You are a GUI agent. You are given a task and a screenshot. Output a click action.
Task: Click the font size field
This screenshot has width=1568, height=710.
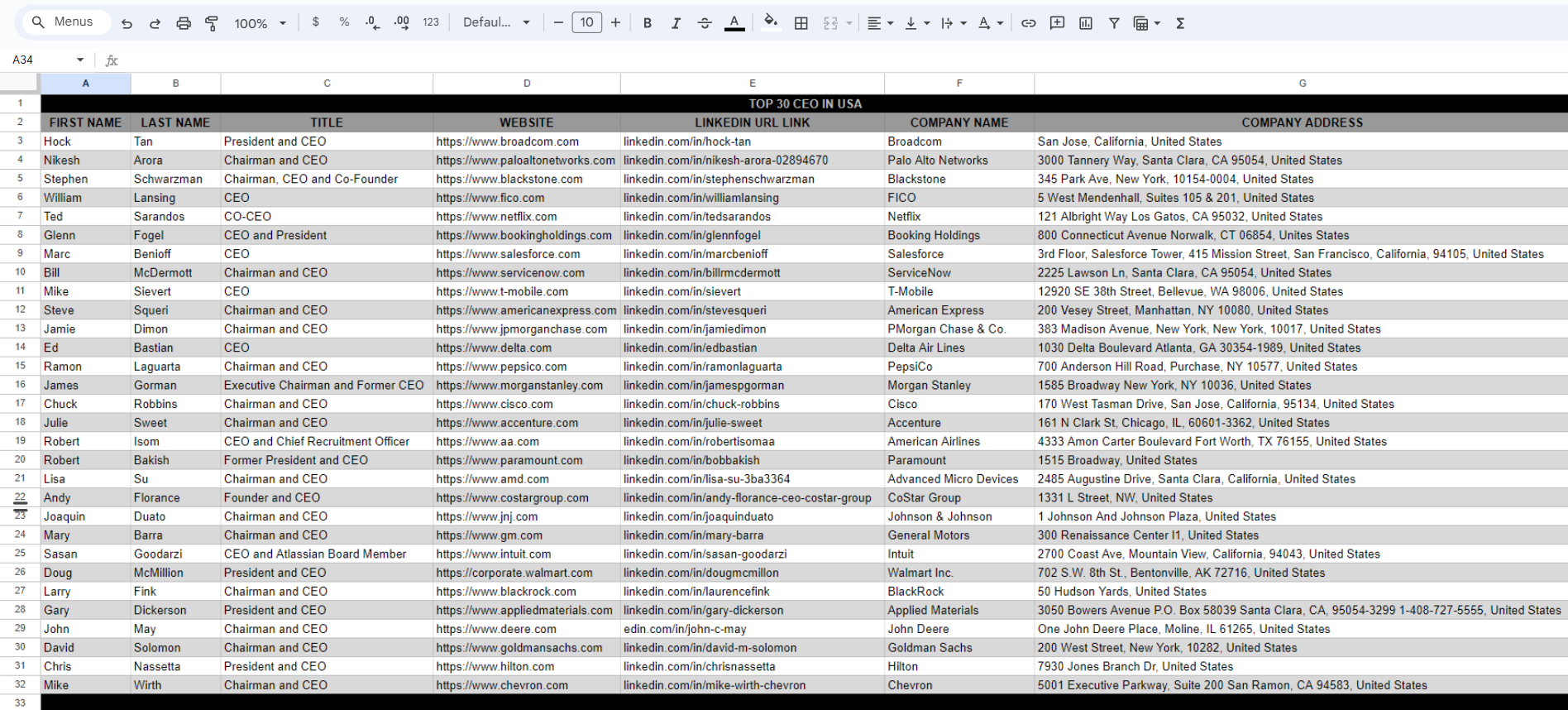[587, 22]
